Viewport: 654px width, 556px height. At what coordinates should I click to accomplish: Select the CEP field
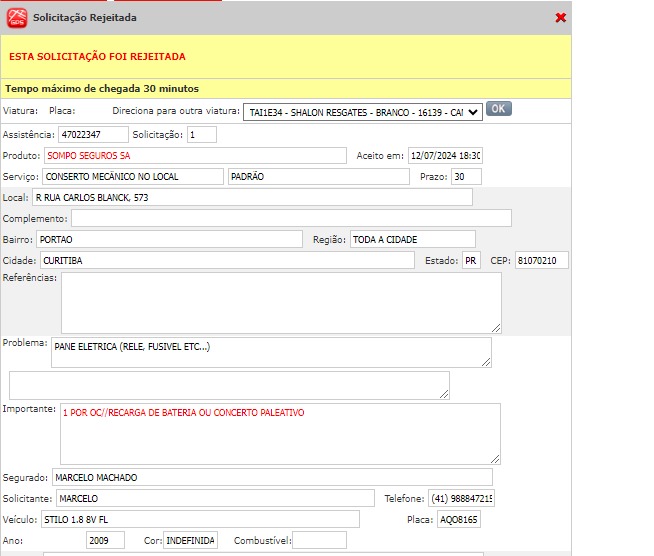pos(541,260)
